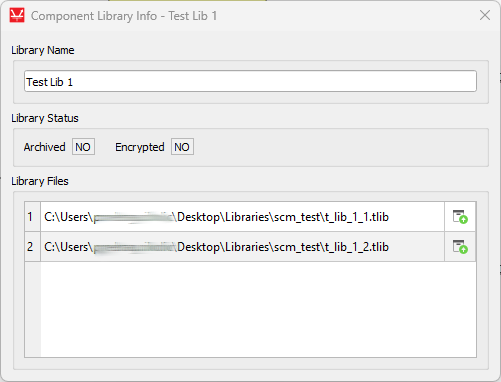Click the Library Name heading
The image size is (501, 382).
point(43,50)
